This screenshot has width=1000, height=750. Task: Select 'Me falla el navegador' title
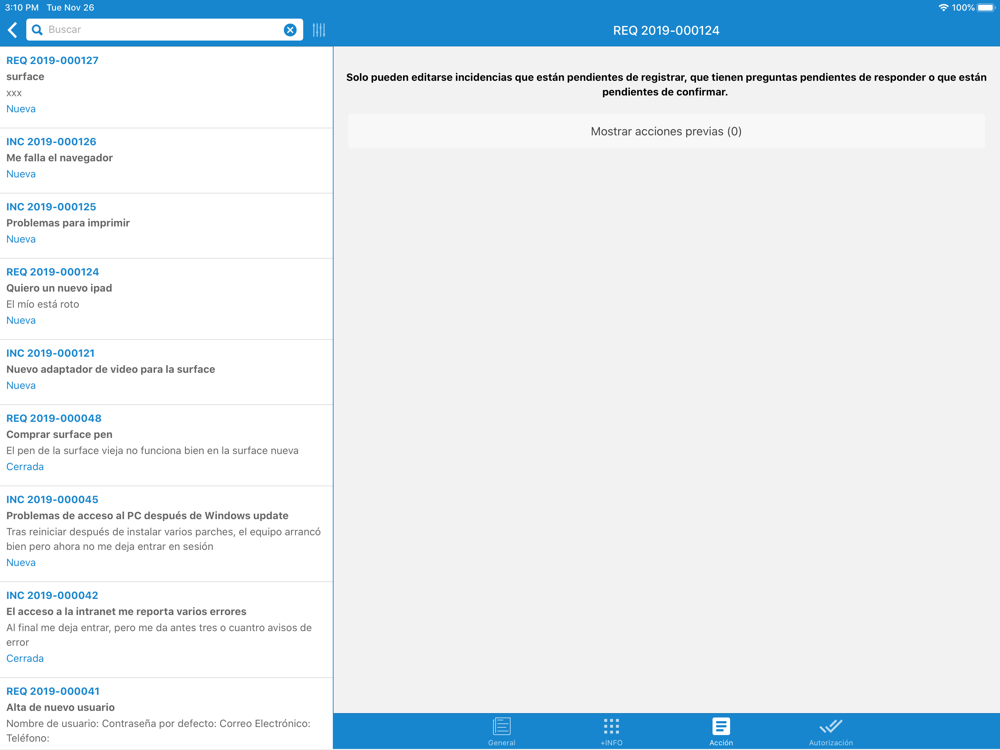click(x=59, y=158)
